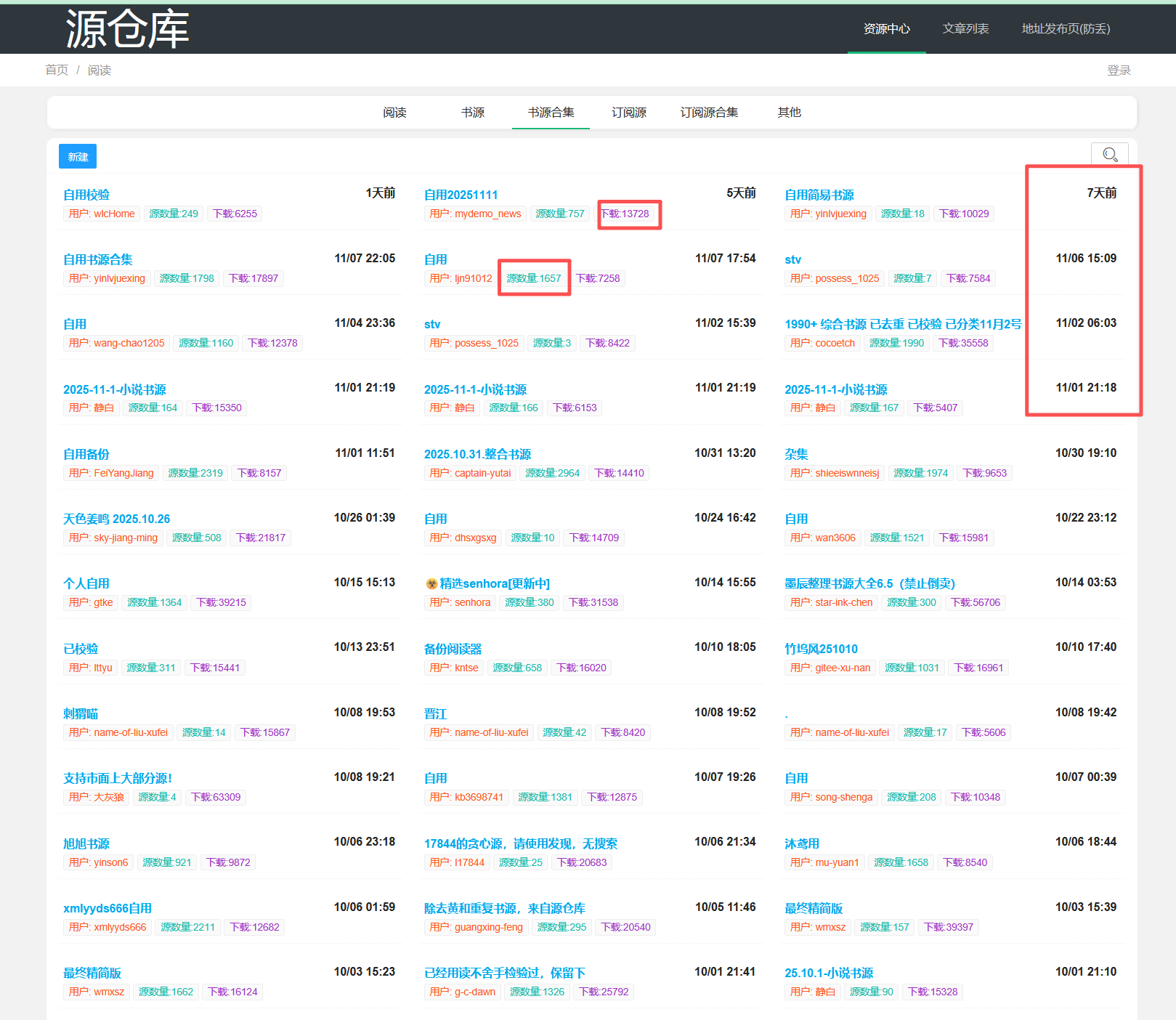
Task: Click the 登录 link
Action: coord(1119,70)
